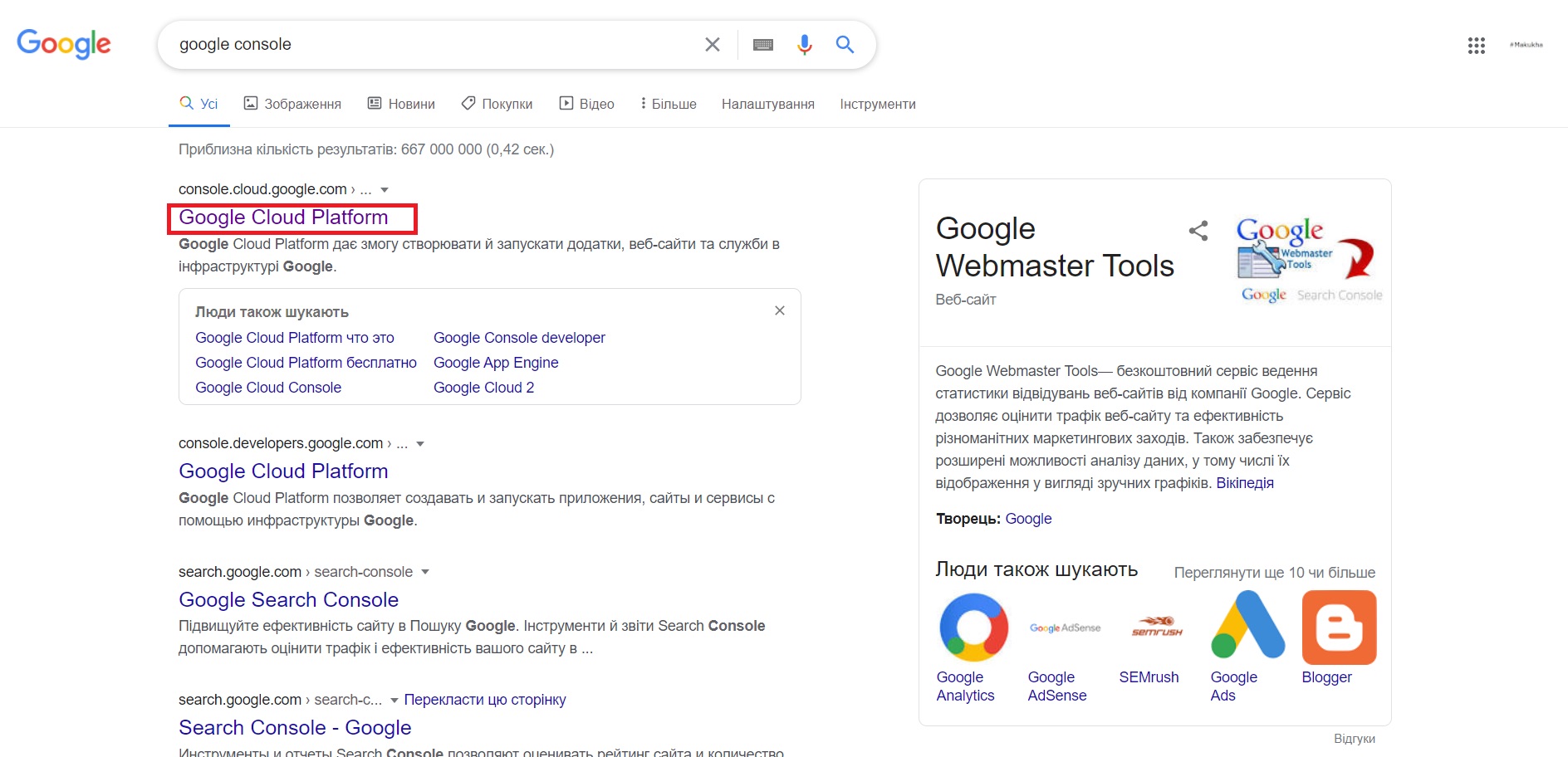Click the 'Google Webmaster Tools' panel title
The width and height of the screenshot is (1568, 757).
[x=1055, y=247]
